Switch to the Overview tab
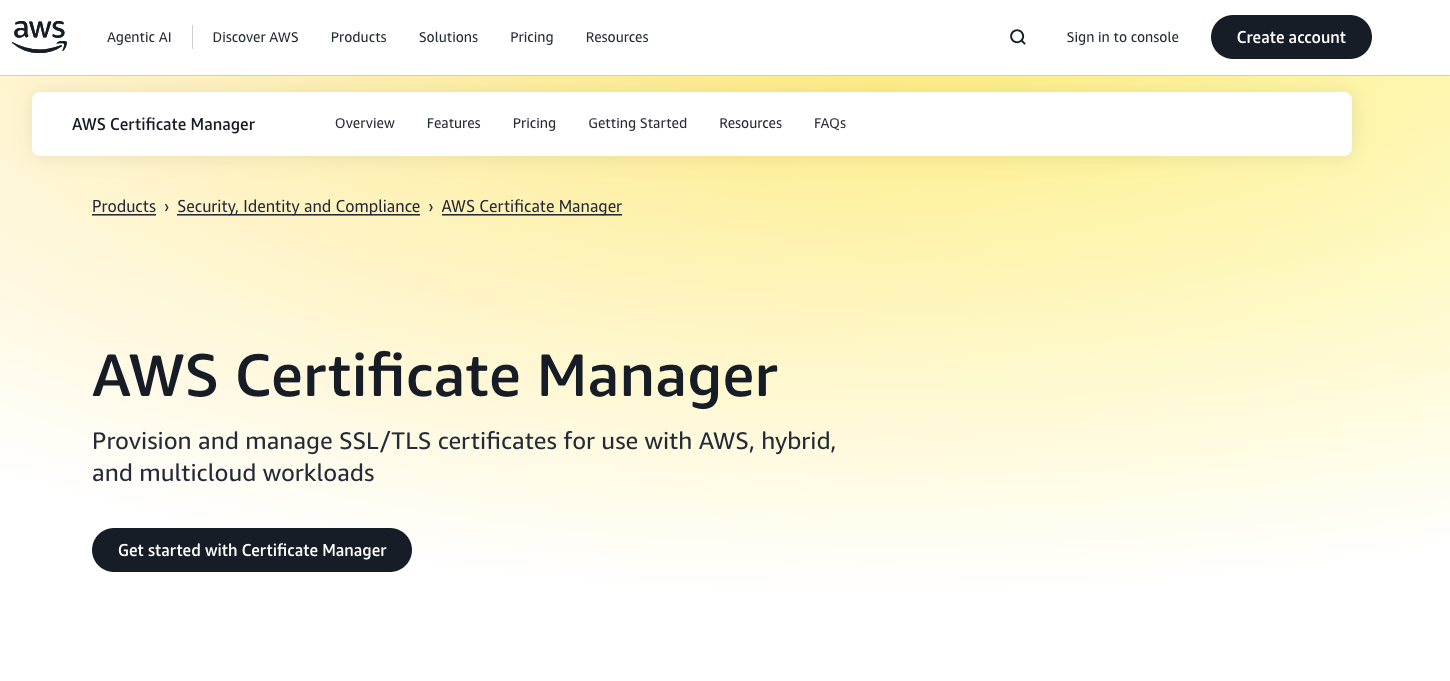 coord(364,123)
